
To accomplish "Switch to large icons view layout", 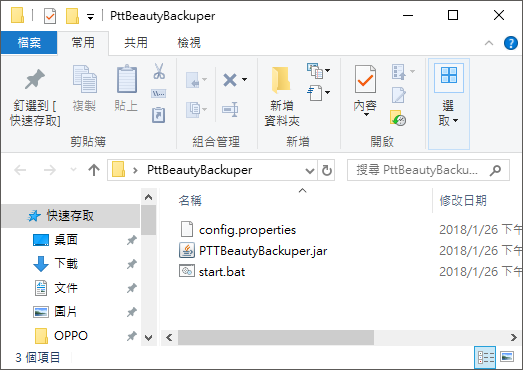I will pos(507,357).
